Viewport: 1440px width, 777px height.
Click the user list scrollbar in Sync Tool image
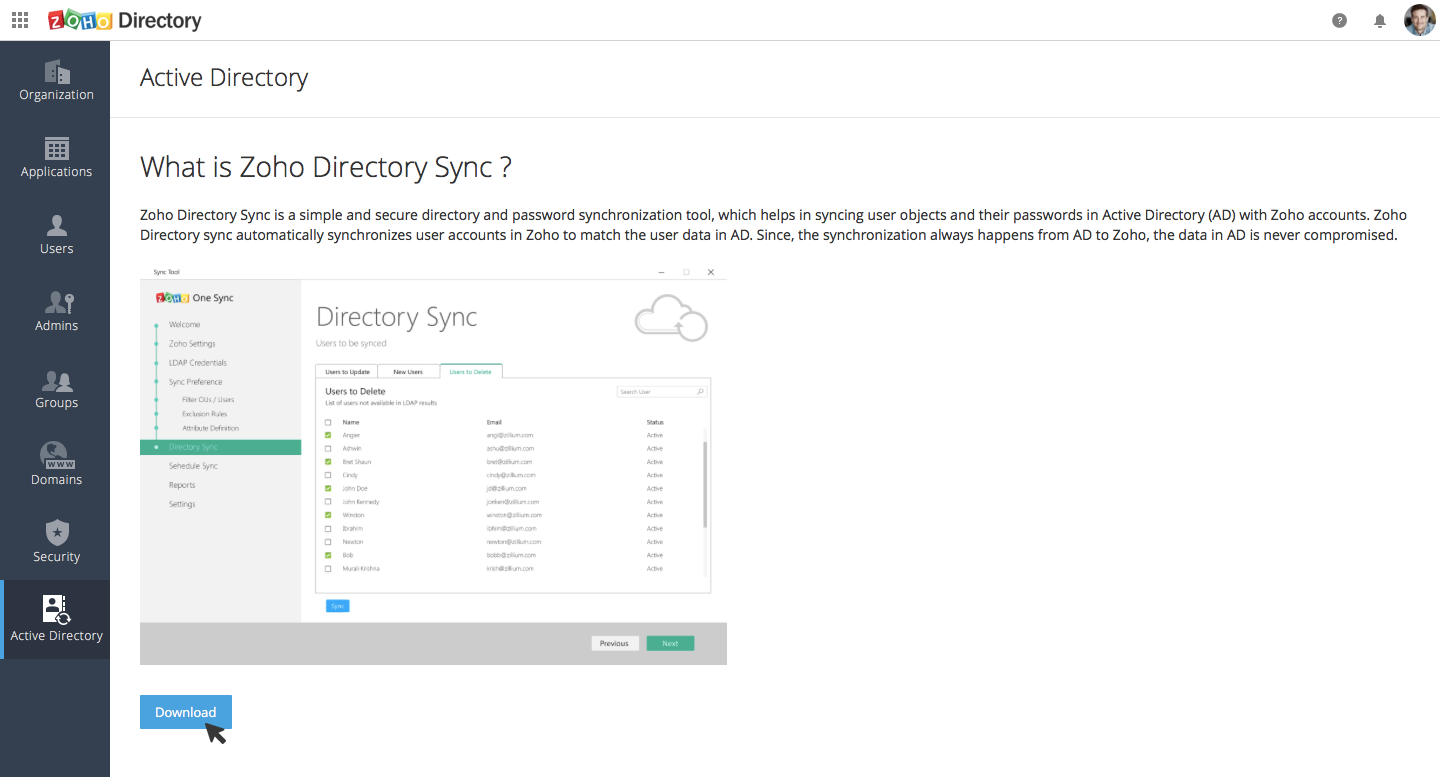click(x=705, y=484)
